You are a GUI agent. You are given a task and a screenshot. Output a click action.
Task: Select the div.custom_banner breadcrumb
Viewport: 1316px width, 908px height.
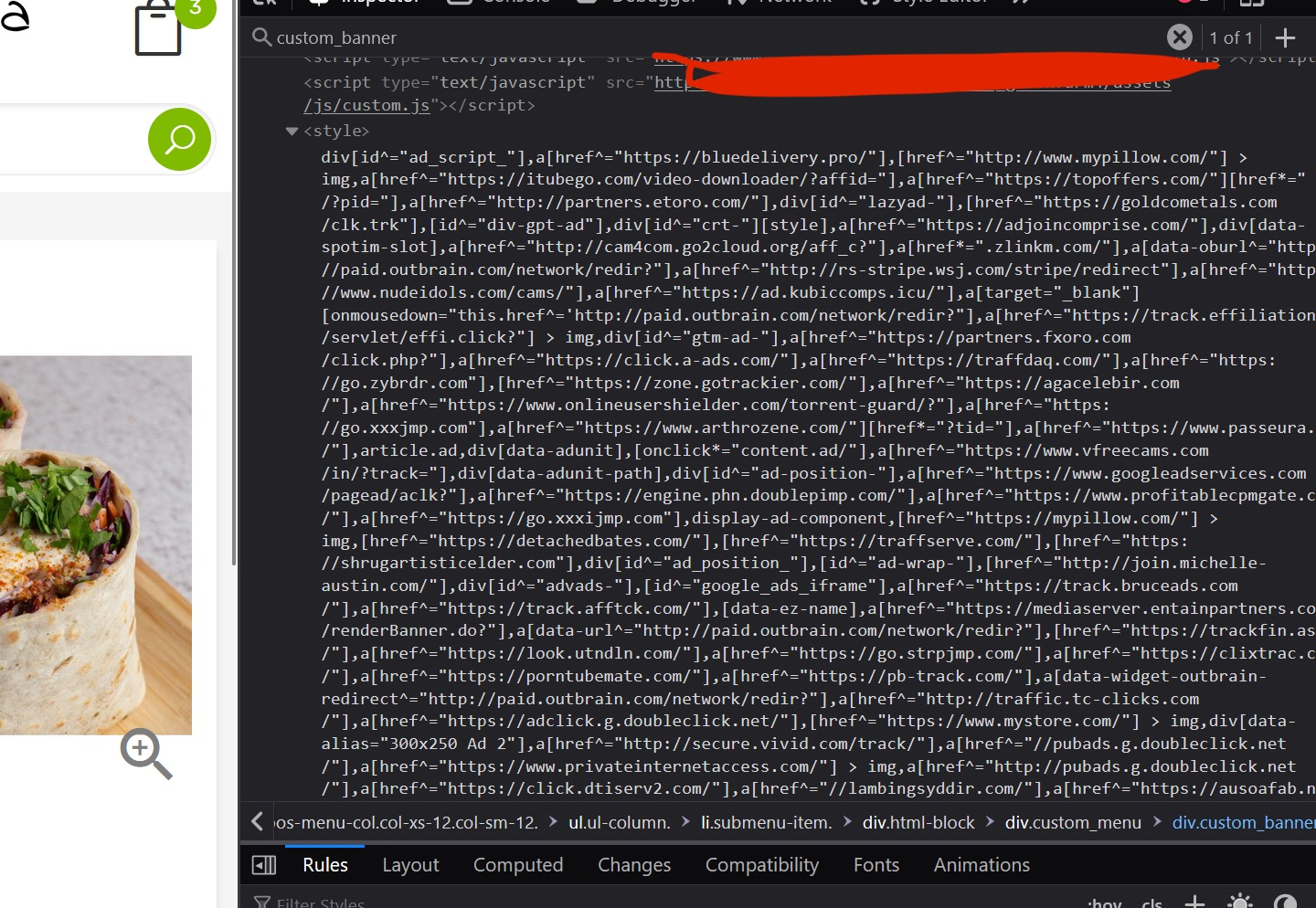click(x=1244, y=823)
